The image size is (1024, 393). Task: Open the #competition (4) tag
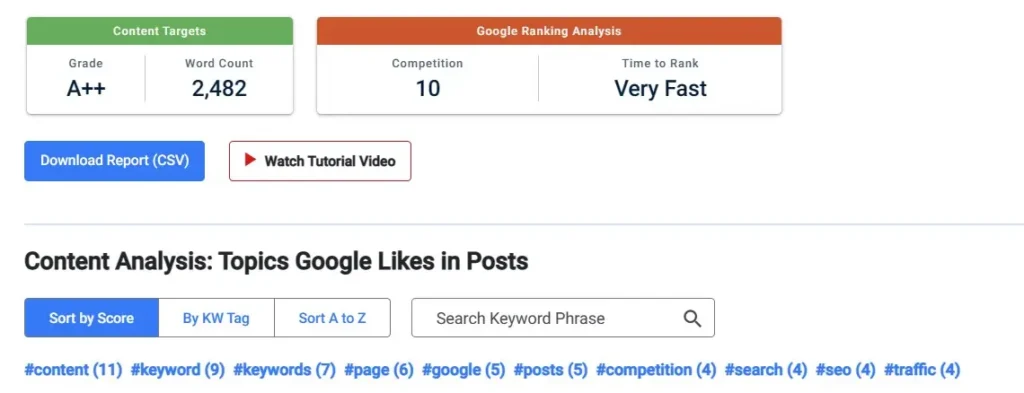656,370
